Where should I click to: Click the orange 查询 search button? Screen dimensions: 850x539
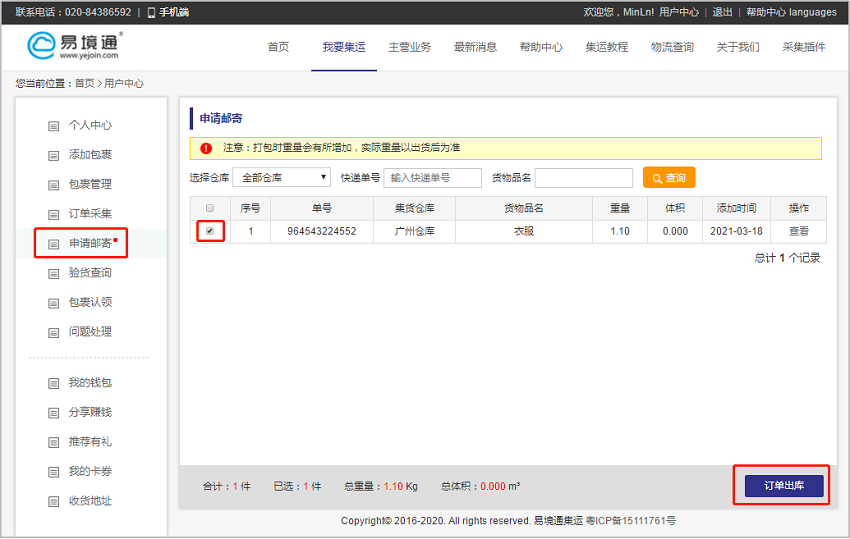coord(668,178)
